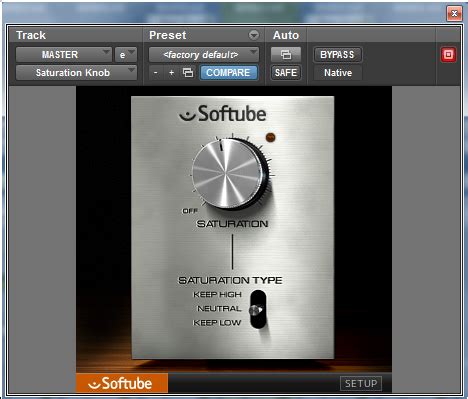The height and width of the screenshot is (399, 468).
Task: Switch saturation type to KEEP HIGH
Action: click(217, 295)
